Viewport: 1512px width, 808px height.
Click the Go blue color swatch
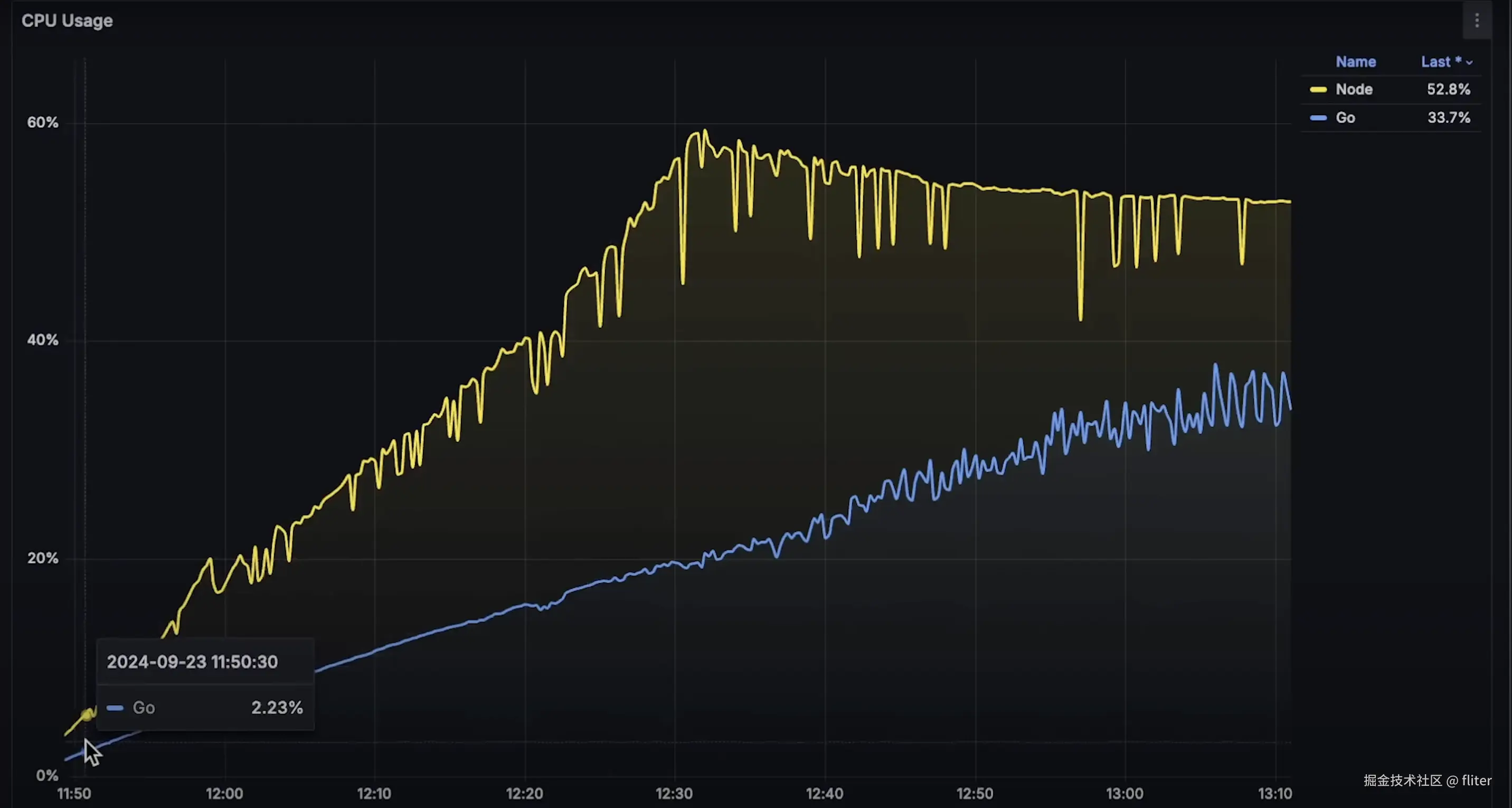coord(1318,118)
